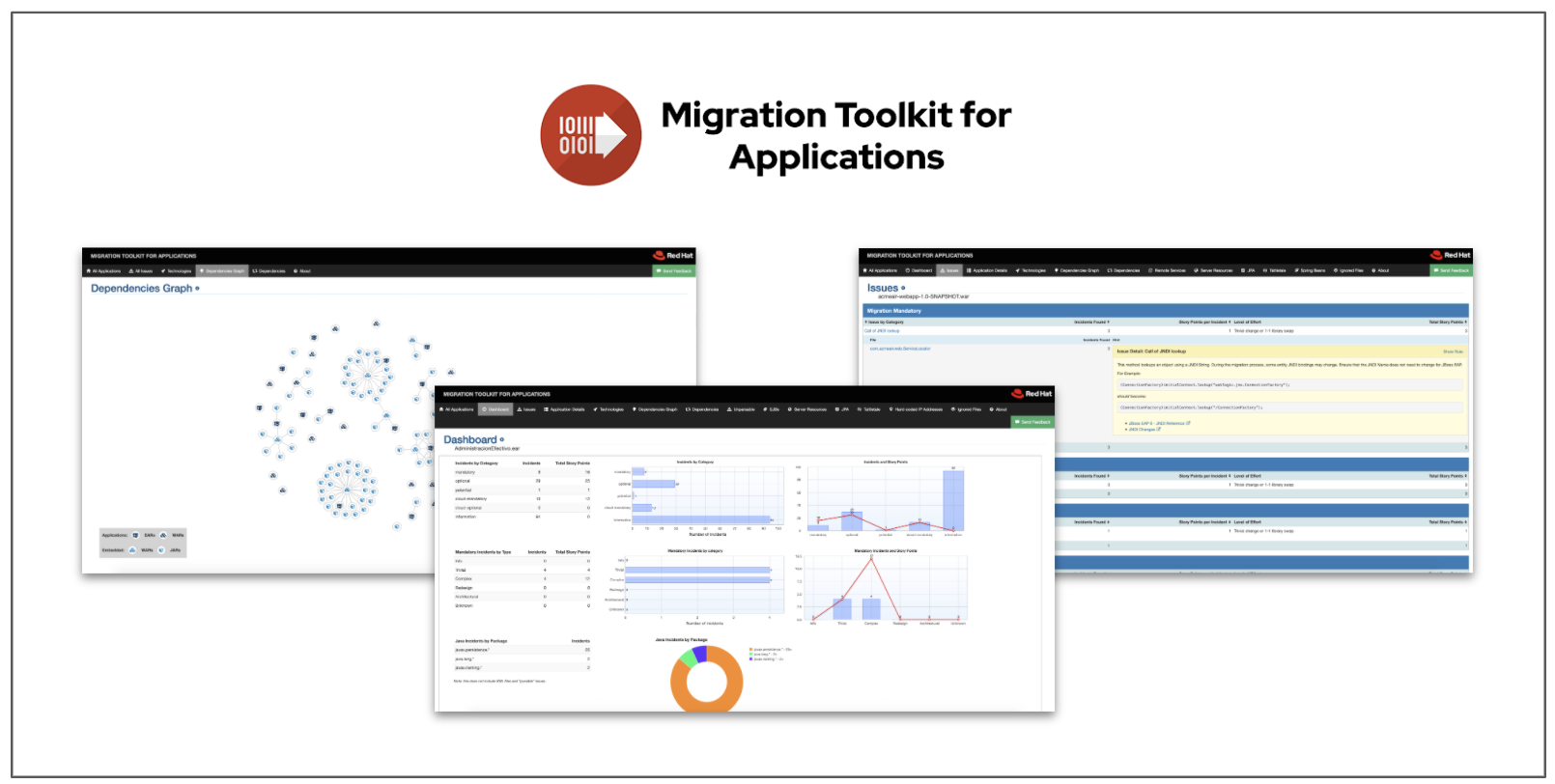Sort by Incidents Found column in Mandatory table

point(1091,322)
